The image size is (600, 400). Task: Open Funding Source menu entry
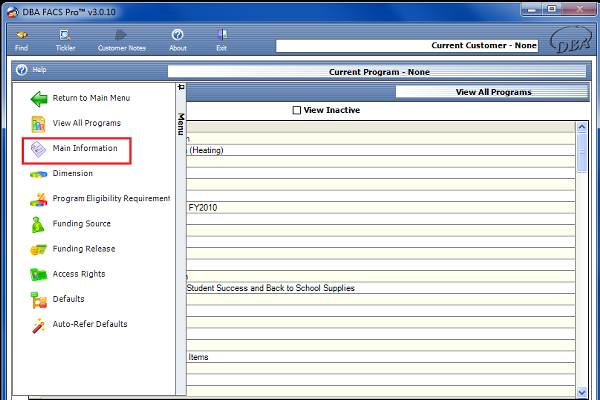pyautogui.click(x=82, y=224)
